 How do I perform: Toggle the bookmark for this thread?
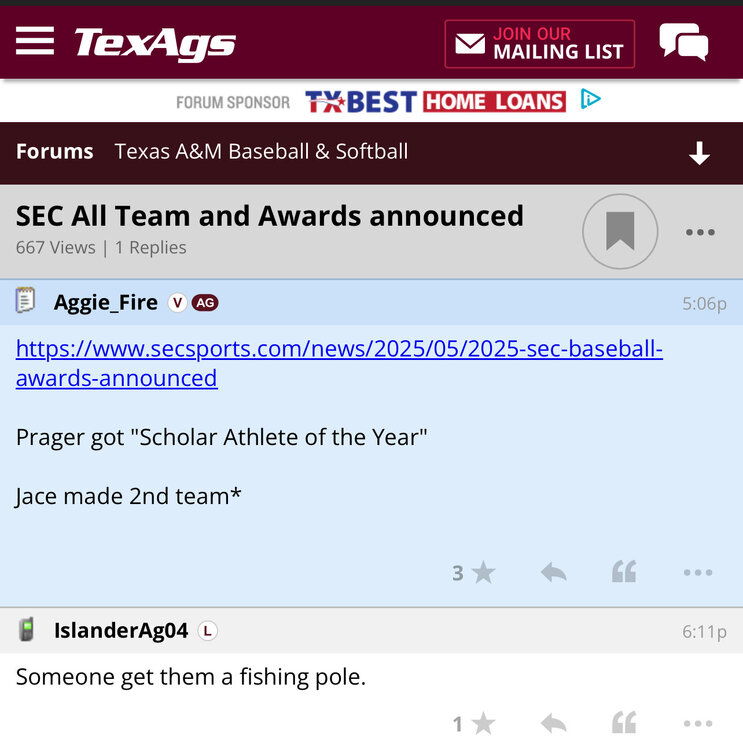[x=620, y=231]
